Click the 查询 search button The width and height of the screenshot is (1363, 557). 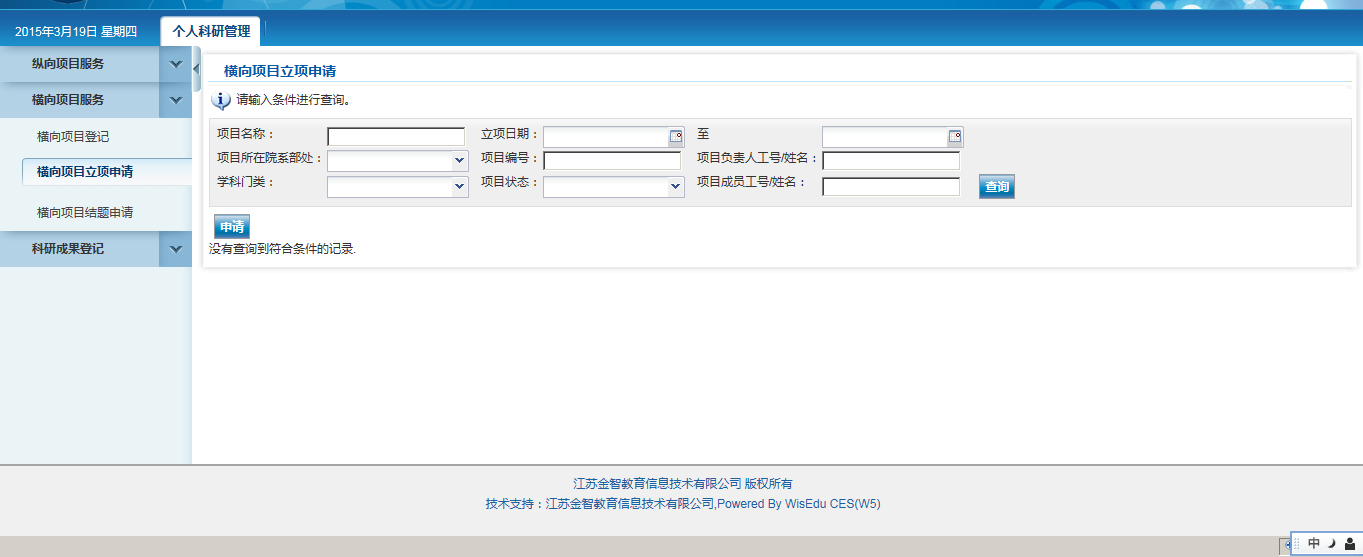996,187
